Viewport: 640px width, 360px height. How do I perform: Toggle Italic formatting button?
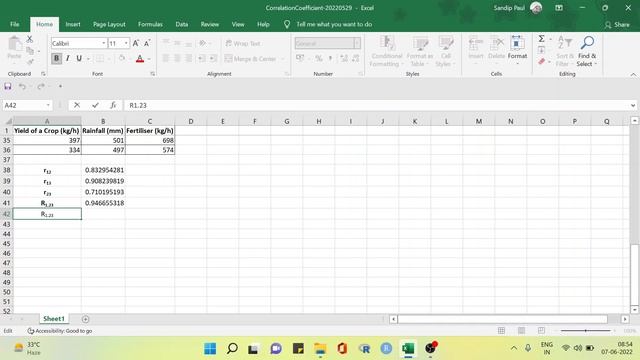[68, 58]
